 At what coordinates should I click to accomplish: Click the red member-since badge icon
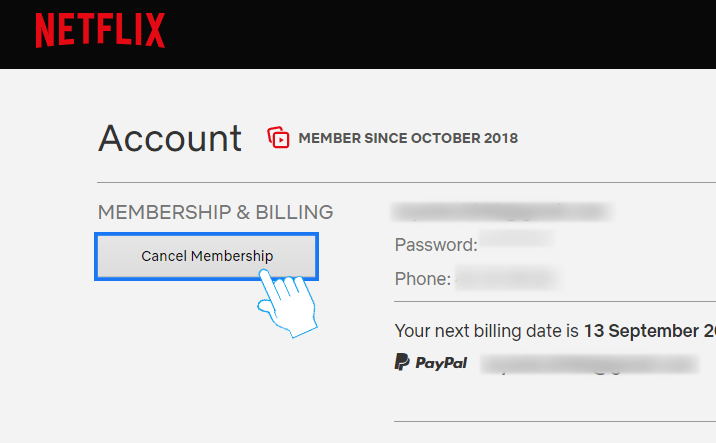tap(278, 138)
